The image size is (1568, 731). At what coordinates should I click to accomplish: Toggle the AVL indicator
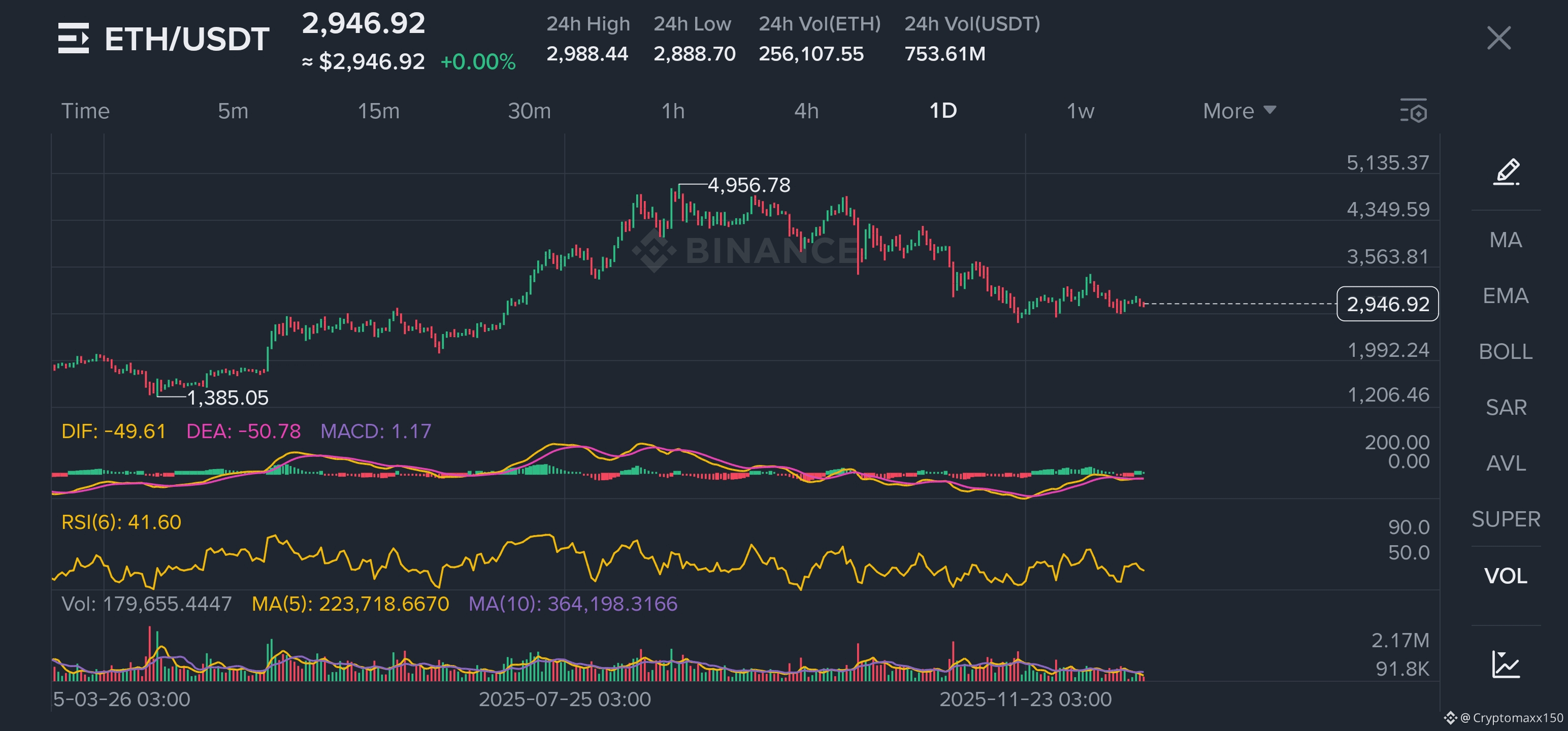click(1506, 463)
